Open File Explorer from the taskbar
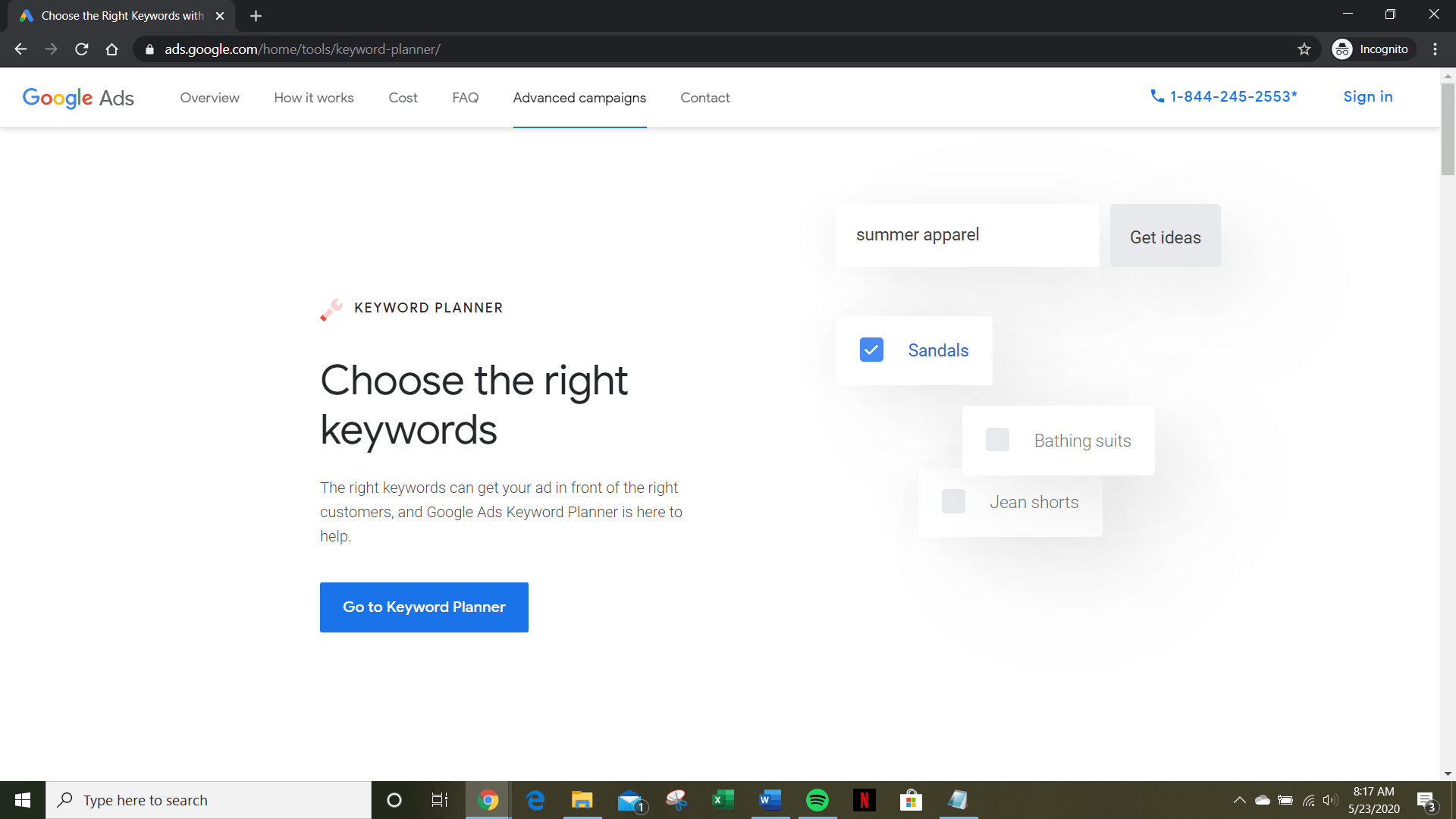 click(x=582, y=800)
